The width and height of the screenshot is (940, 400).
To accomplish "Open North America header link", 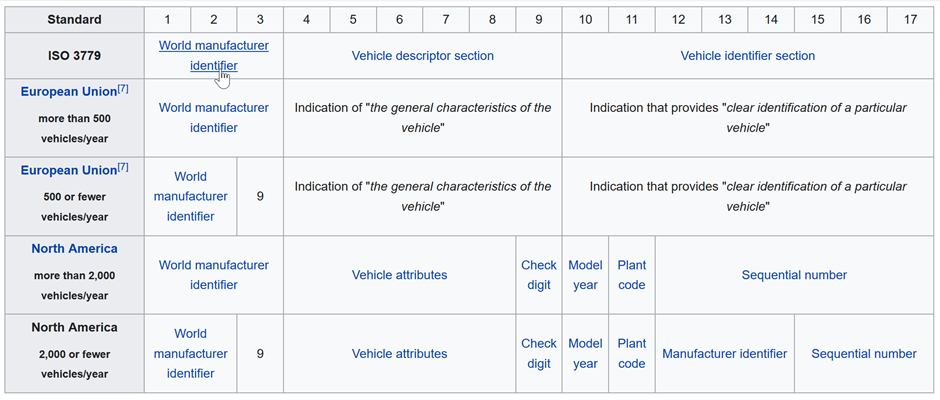I will pos(74,248).
